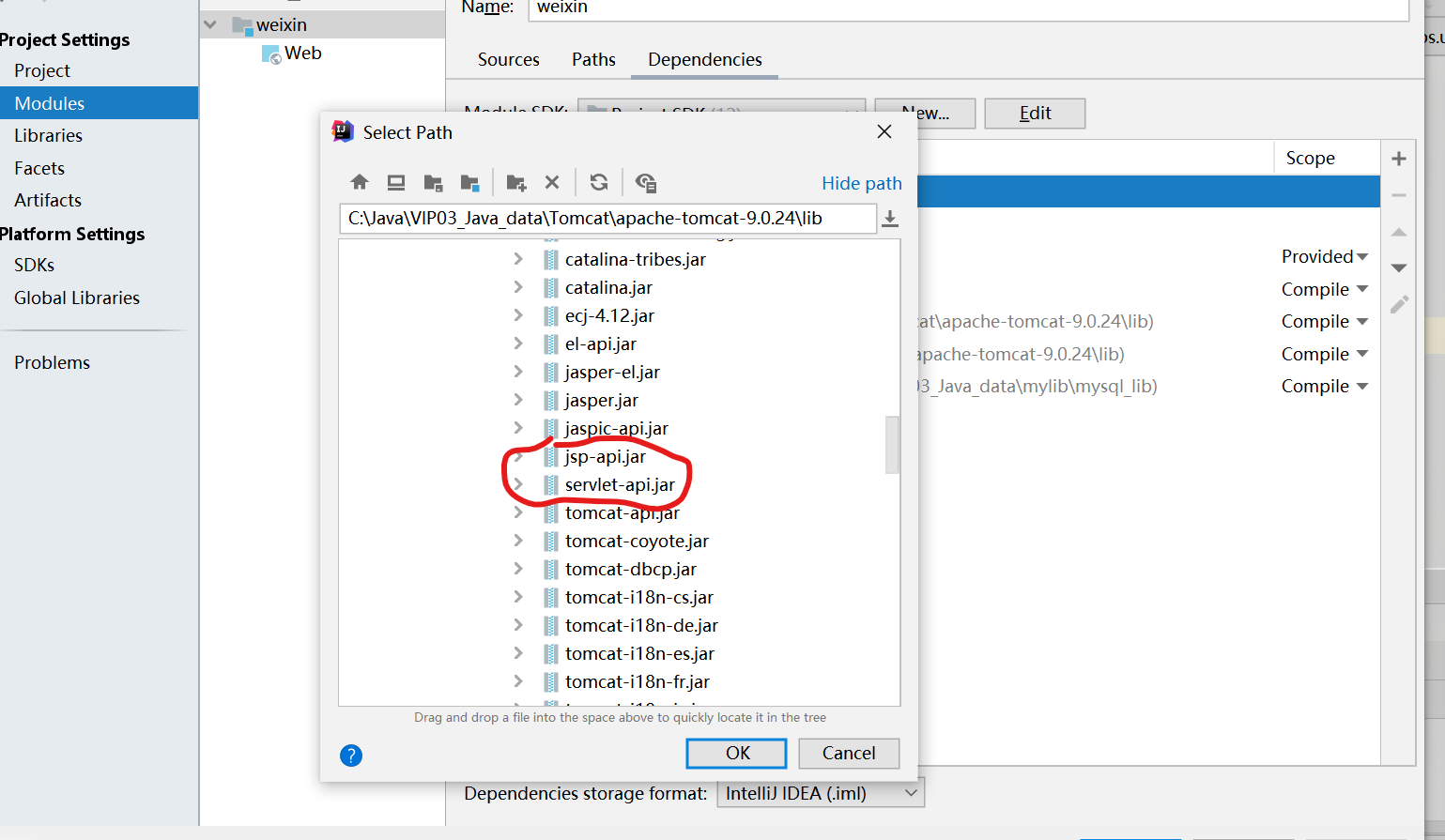Delete selected item X icon in toolbar
The image size is (1445, 840).
pyautogui.click(x=552, y=182)
